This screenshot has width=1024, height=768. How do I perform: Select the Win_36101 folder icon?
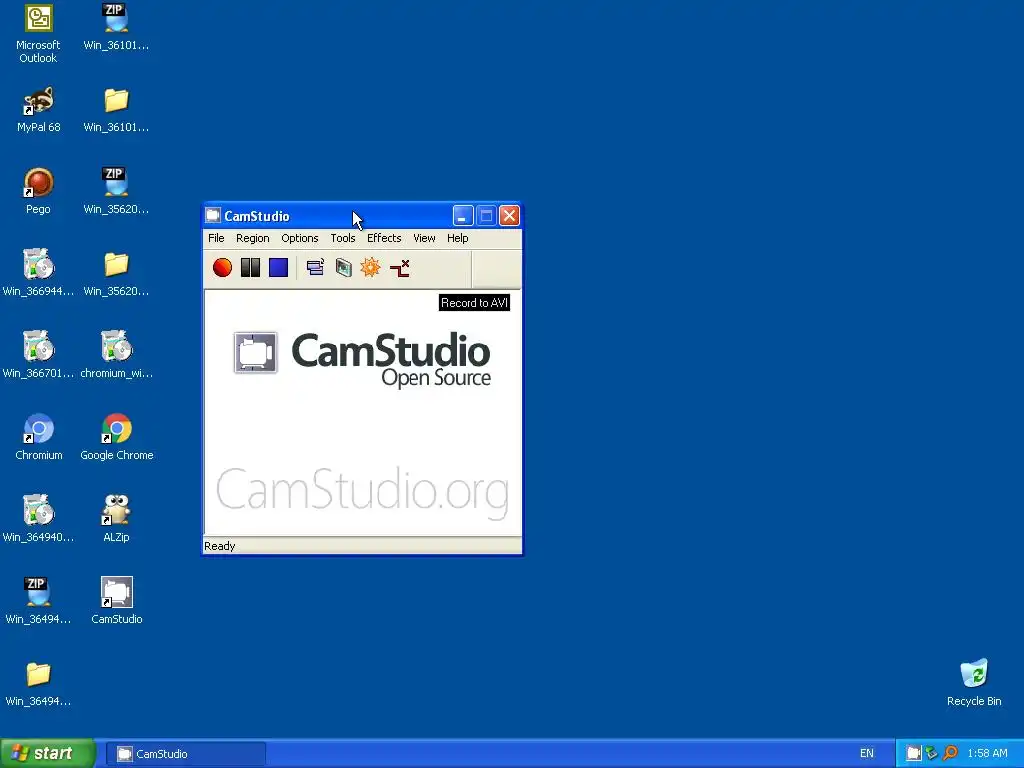116,110
